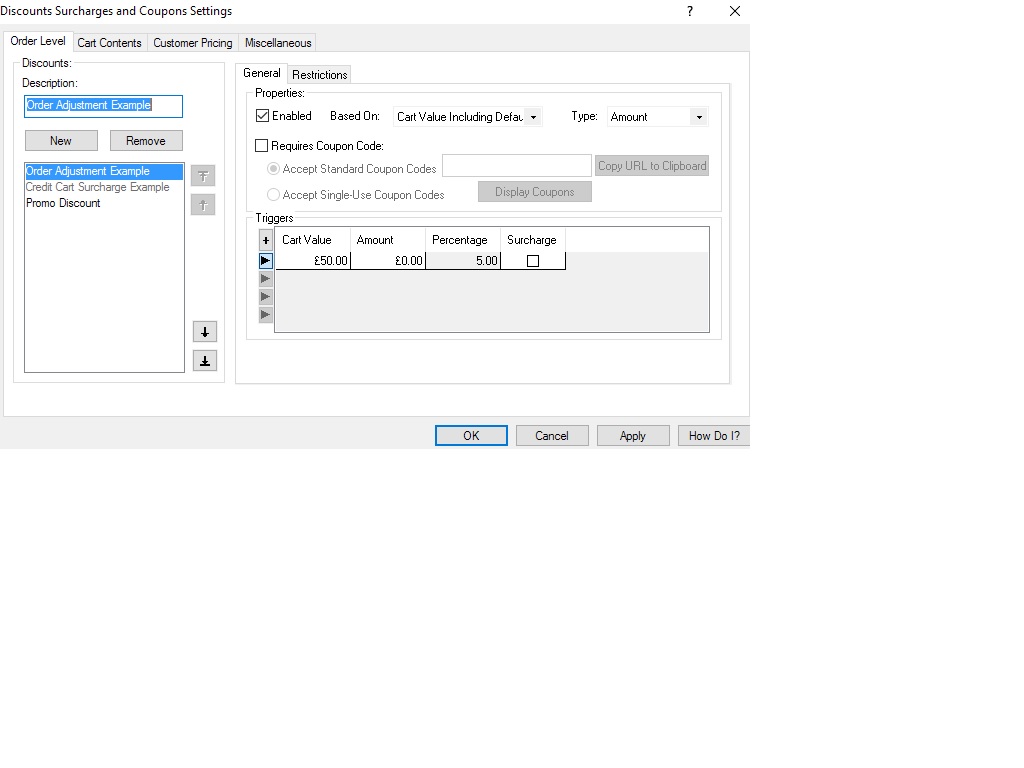Tick the Surcharge checkbox in trigger row

click(533, 261)
